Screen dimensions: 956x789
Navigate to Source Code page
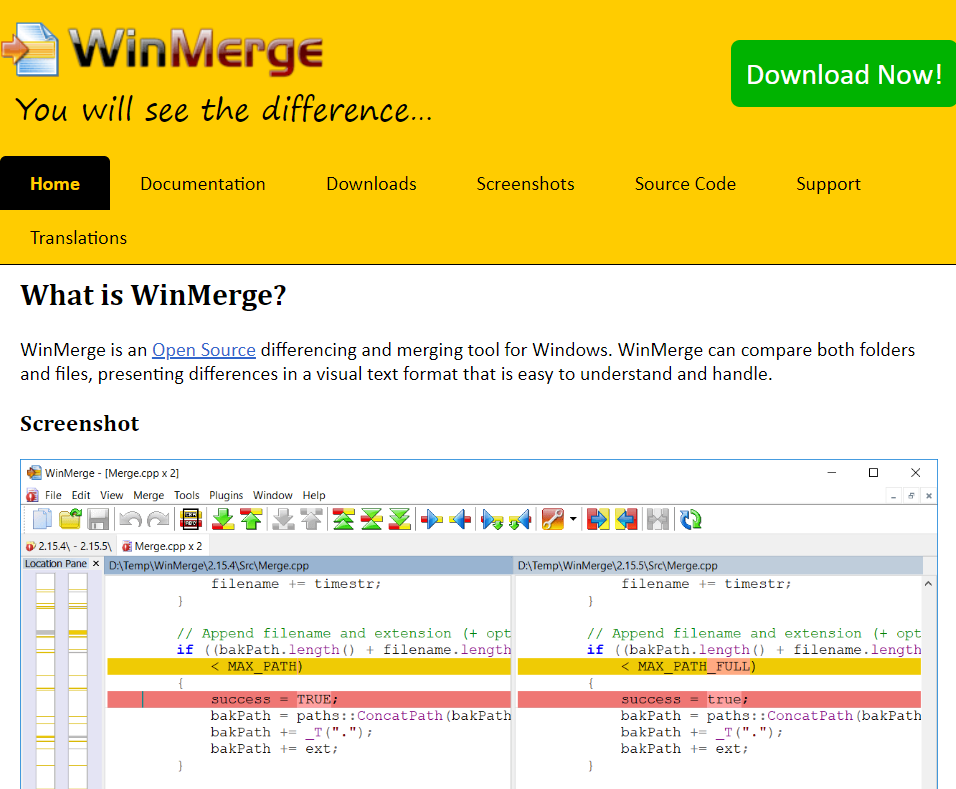pyautogui.click(x=685, y=184)
